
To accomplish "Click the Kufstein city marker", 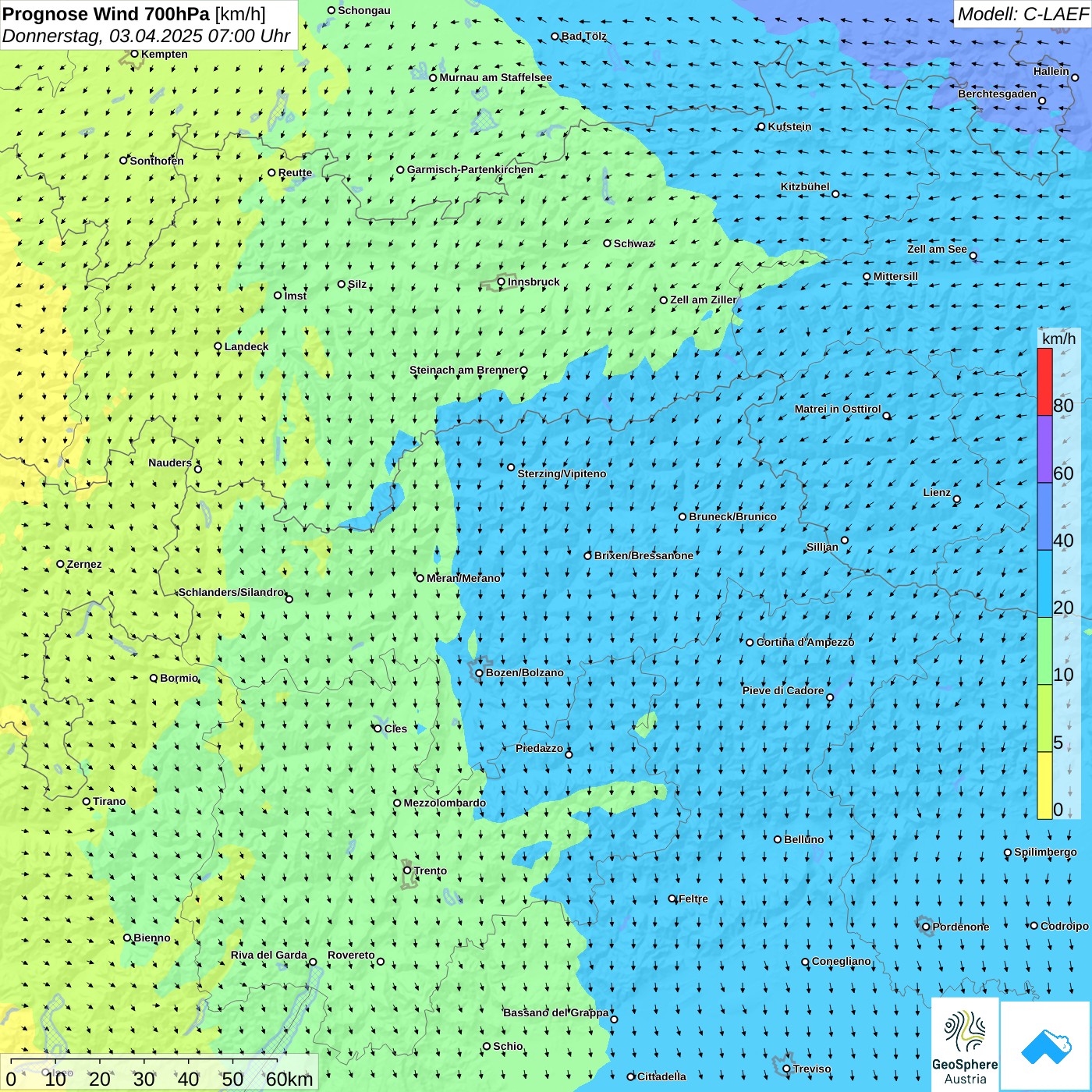I will pyautogui.click(x=761, y=126).
